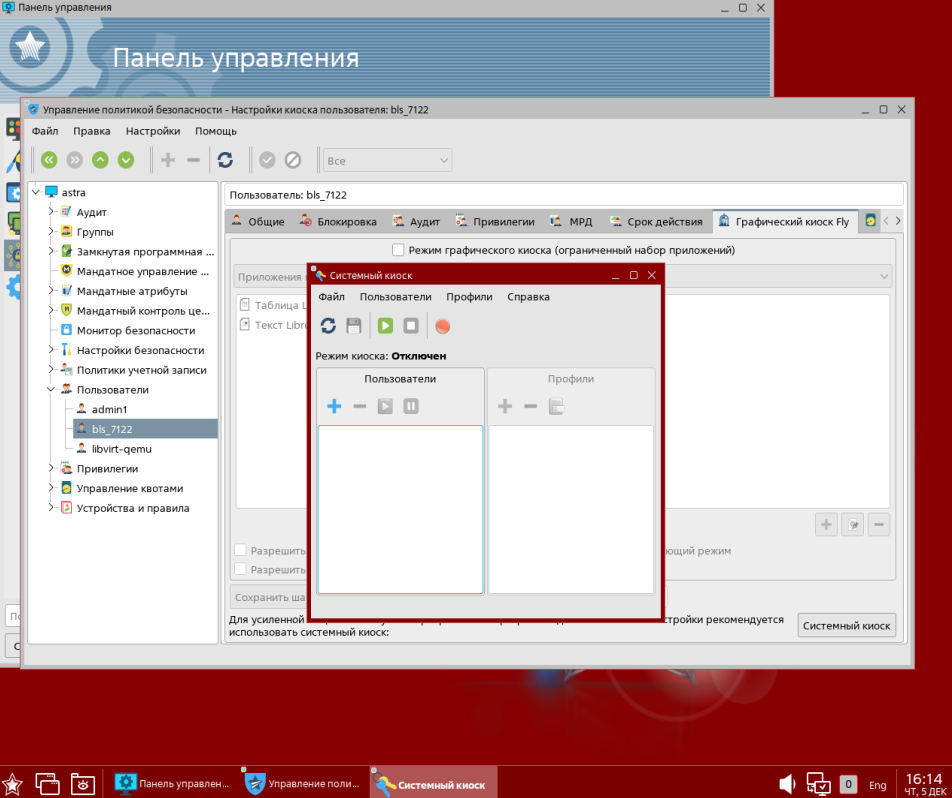This screenshot has width=952, height=798.
Task: Collapse the Пользователи tree node
Action: pyautogui.click(x=52, y=390)
